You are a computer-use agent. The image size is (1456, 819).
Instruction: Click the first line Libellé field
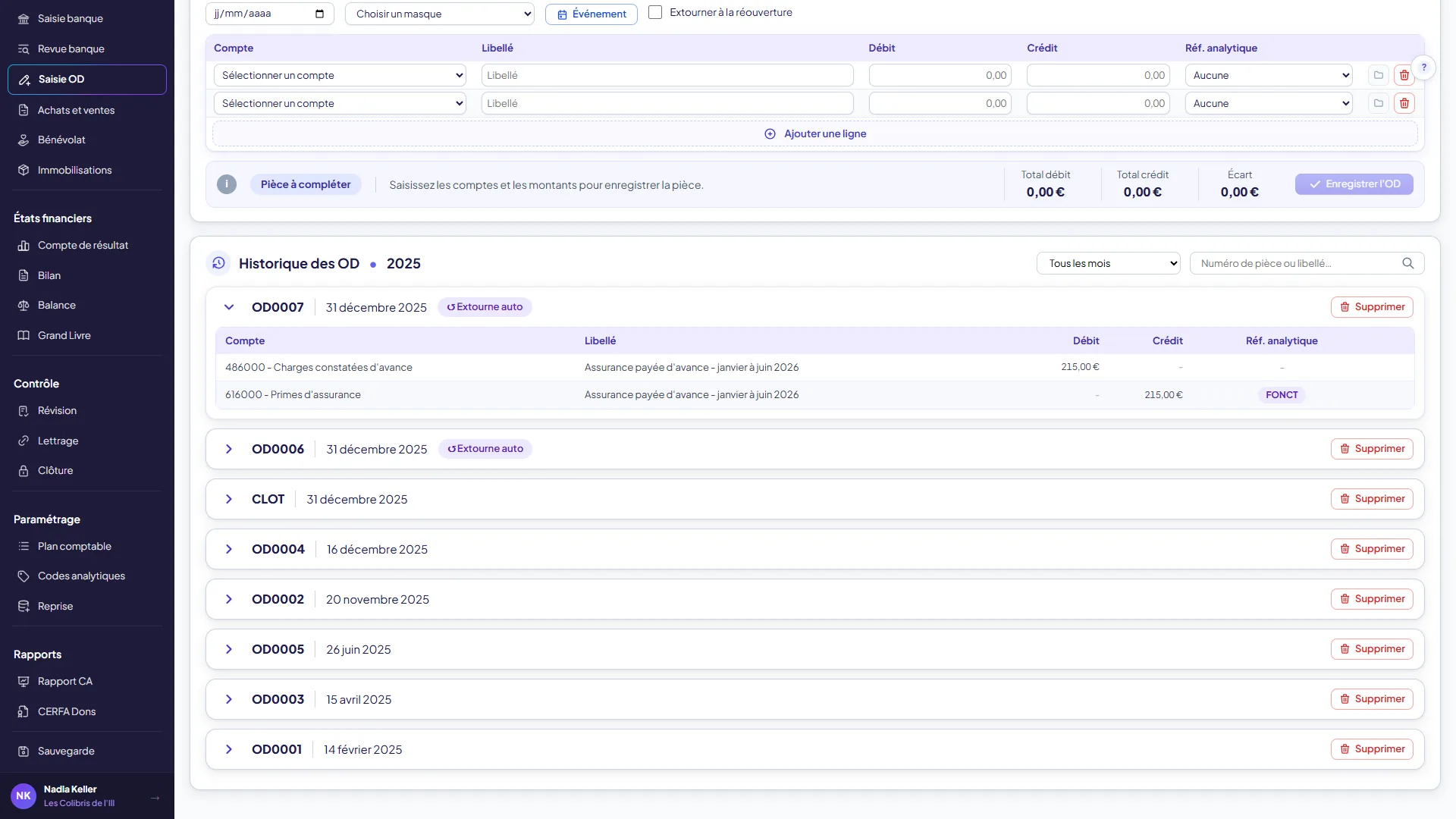(667, 75)
